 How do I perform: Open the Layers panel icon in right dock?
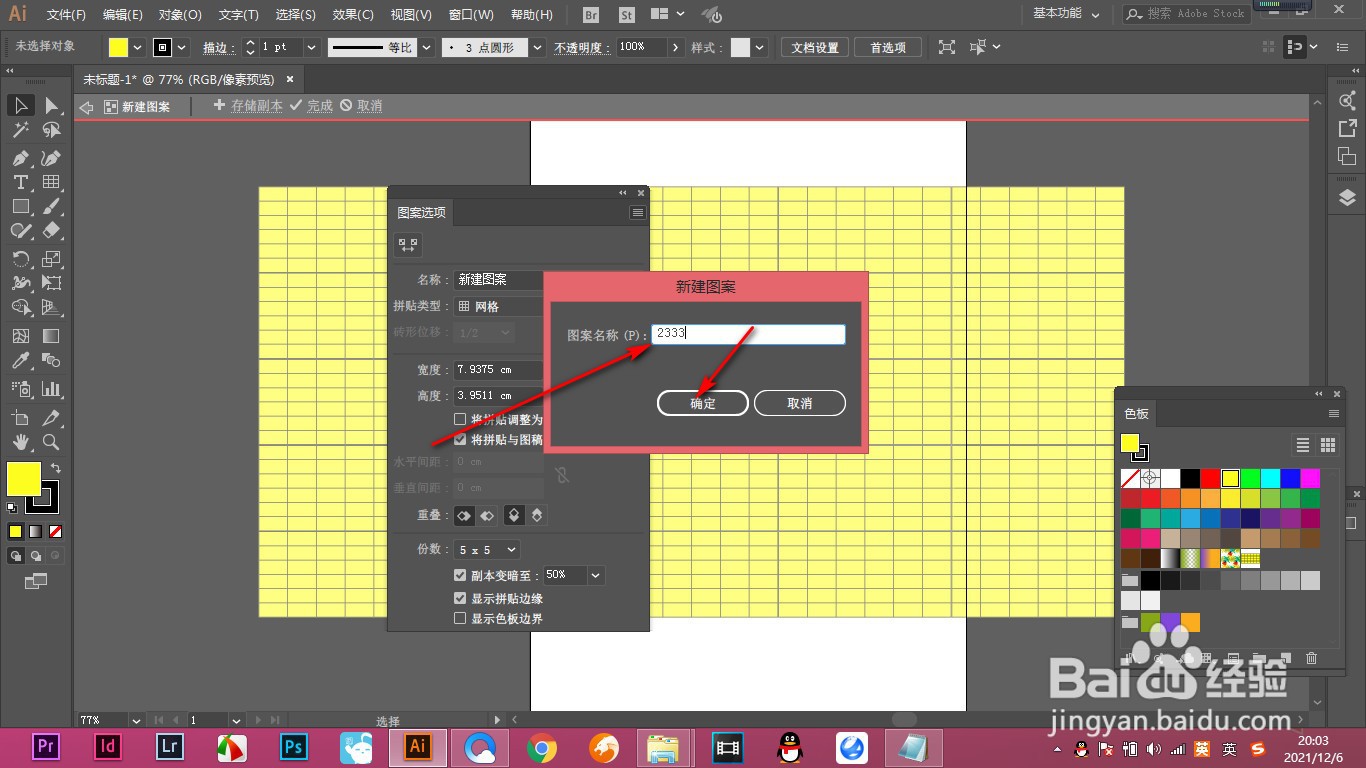coord(1347,197)
